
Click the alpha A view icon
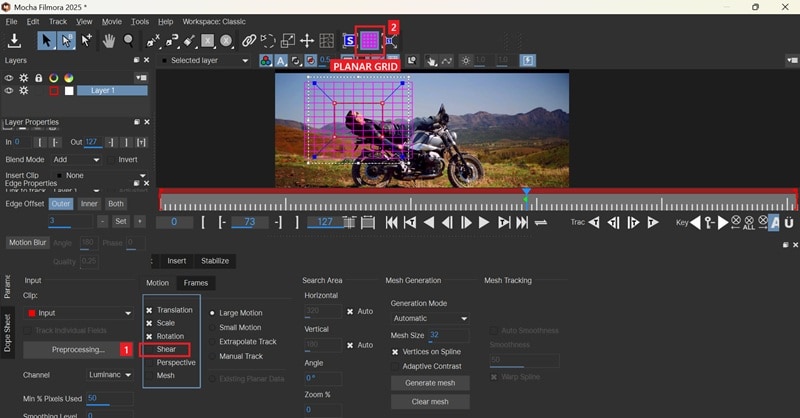pyautogui.click(x=281, y=61)
